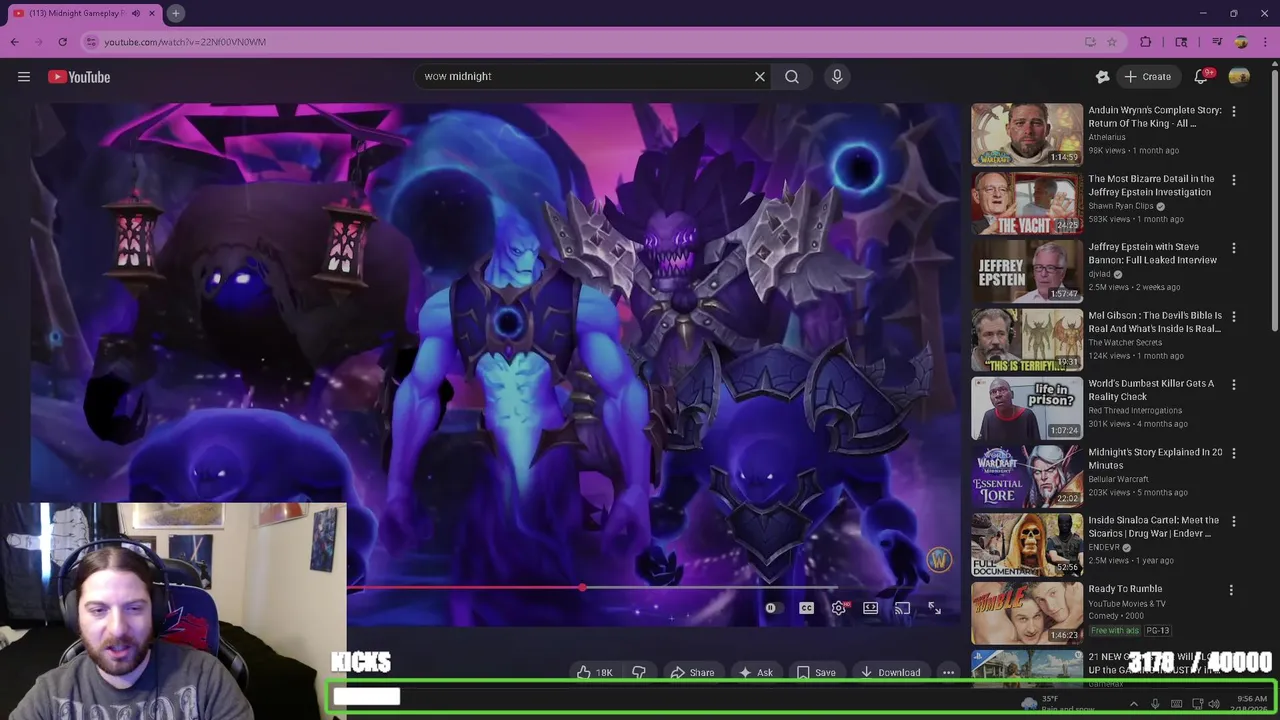The width and height of the screenshot is (1280, 720).
Task: Switch to theater mode in player
Action: pos(871,608)
